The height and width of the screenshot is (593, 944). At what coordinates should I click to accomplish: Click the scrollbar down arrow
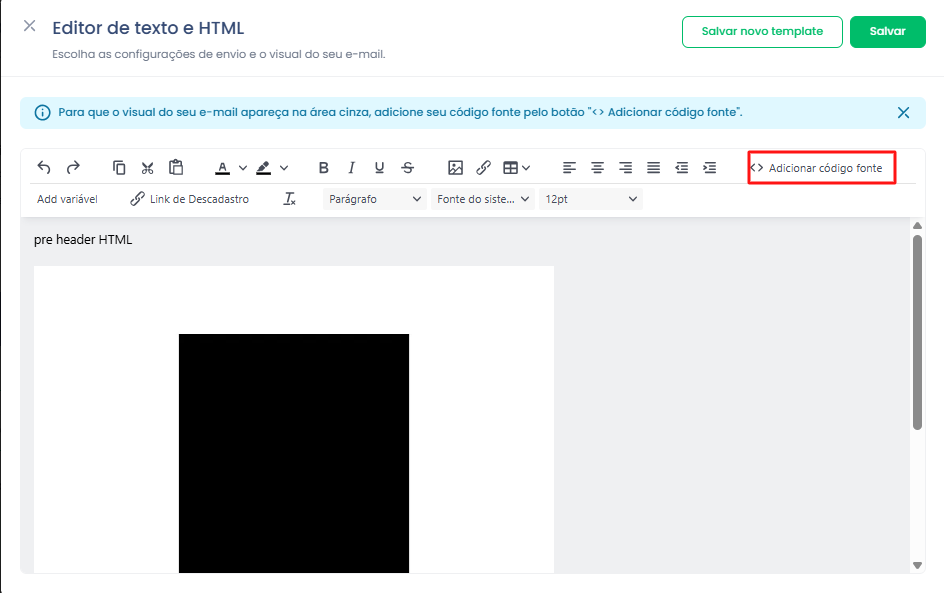coord(917,565)
